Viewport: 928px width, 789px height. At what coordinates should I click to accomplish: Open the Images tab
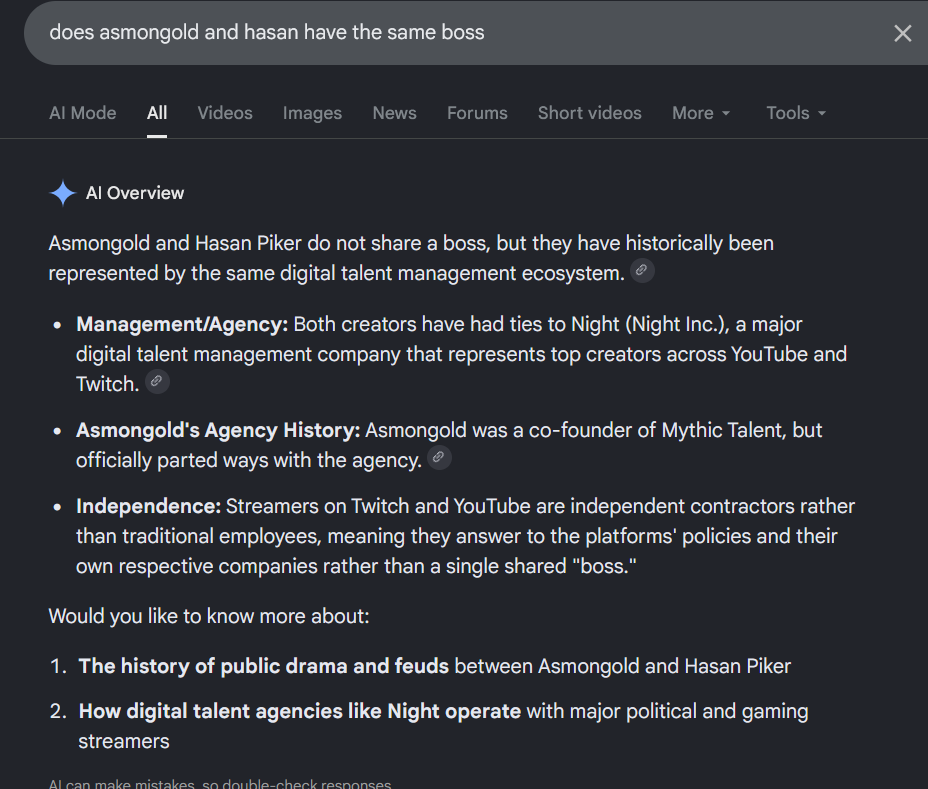tap(312, 113)
